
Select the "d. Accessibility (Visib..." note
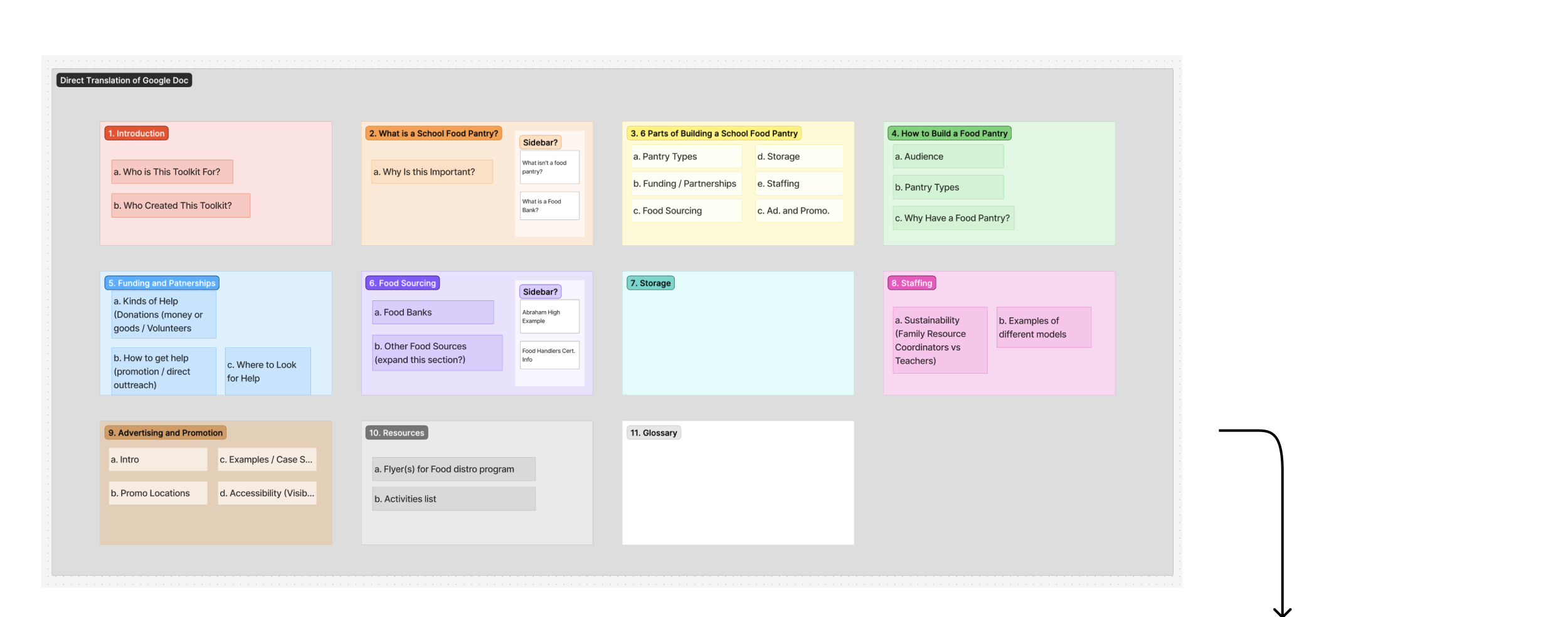[267, 493]
